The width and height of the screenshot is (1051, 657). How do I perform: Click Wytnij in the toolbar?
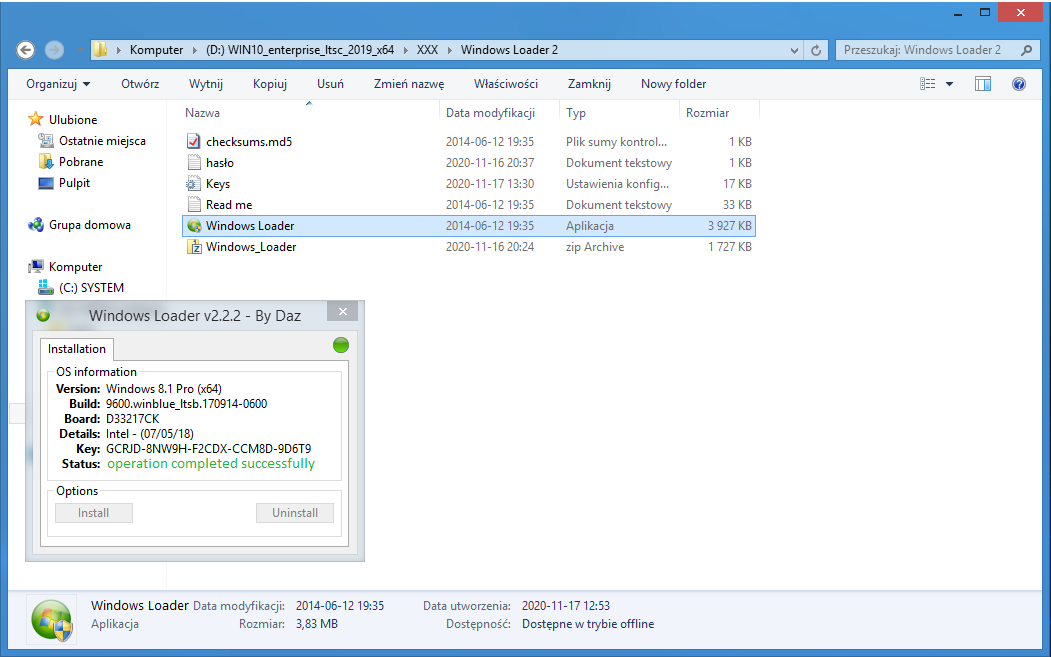click(x=206, y=84)
